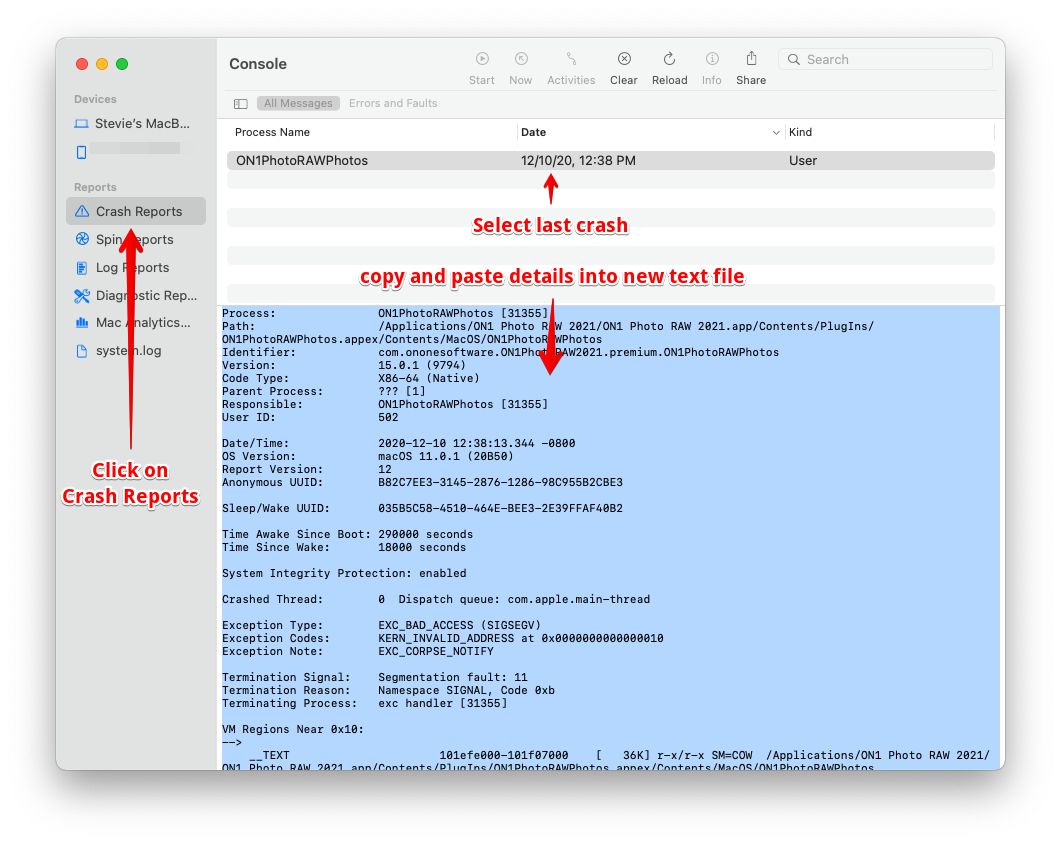Expand the Date column sort chevron

pos(776,133)
